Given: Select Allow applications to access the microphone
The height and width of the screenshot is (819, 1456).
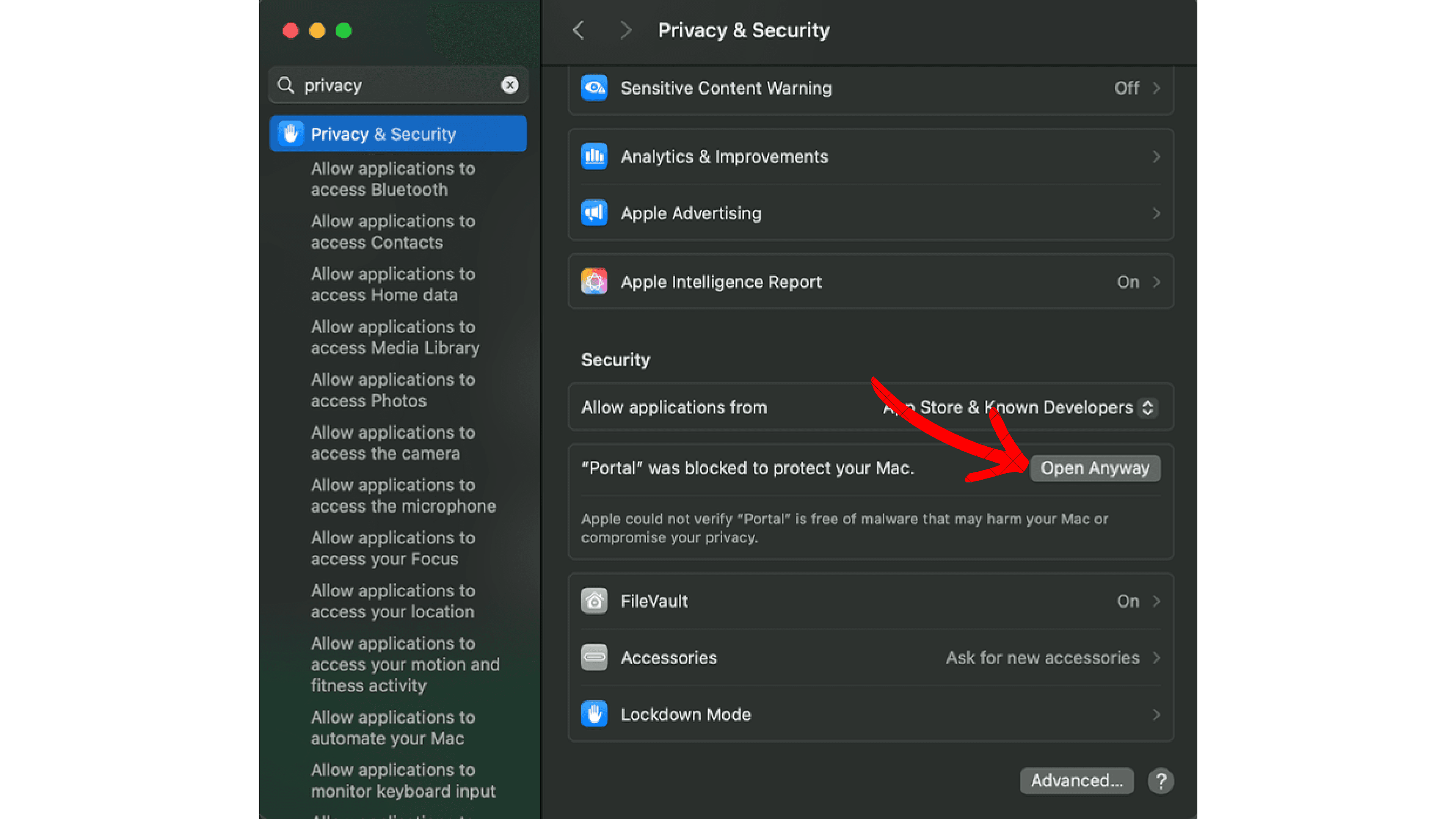Looking at the screenshot, I should point(403,496).
